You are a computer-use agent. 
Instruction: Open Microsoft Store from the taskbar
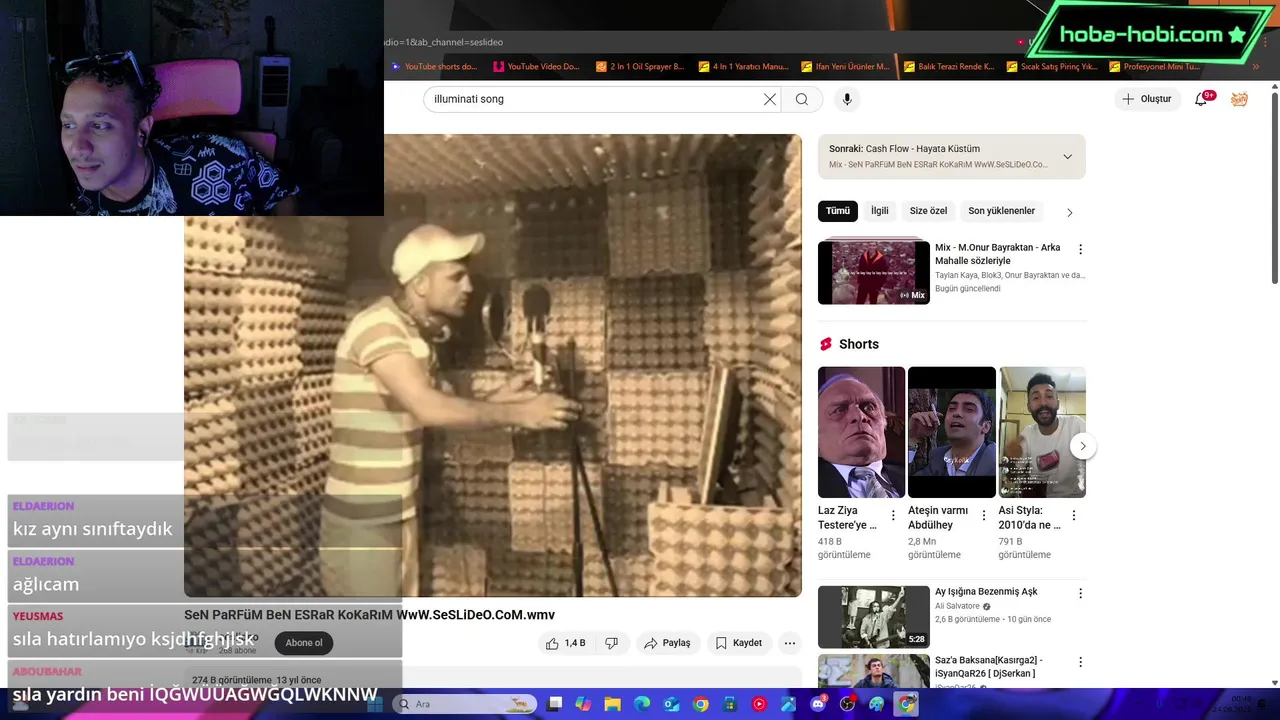pyautogui.click(x=730, y=704)
